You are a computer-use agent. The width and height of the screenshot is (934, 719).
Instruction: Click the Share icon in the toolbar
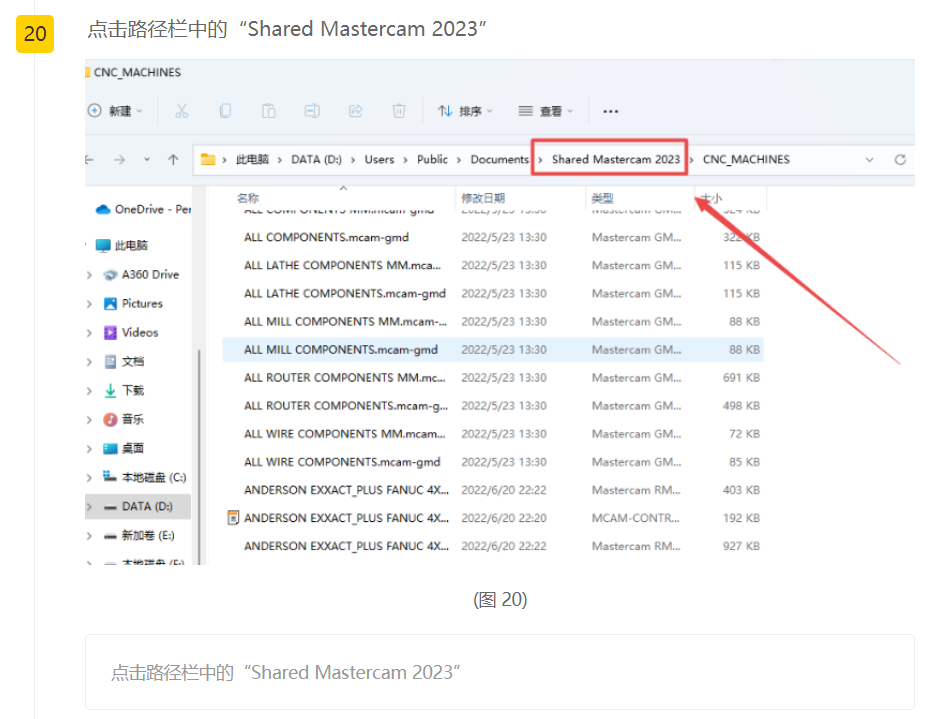tap(356, 111)
